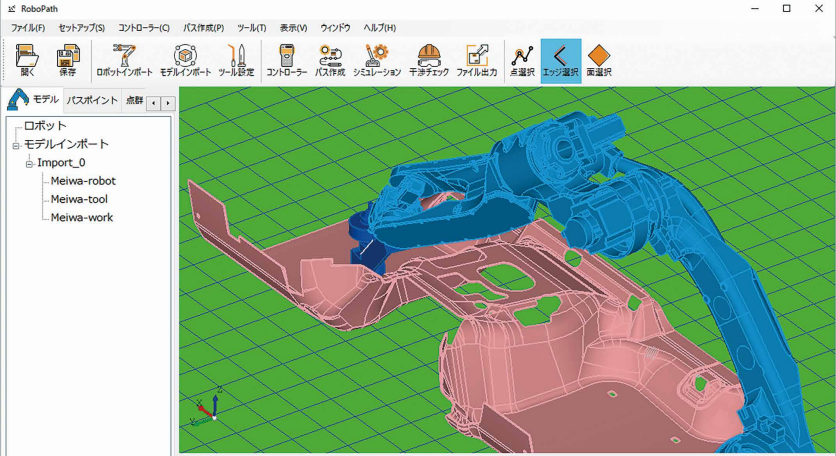
Task: Run the シミュレーション simulation tool
Action: pos(377,60)
